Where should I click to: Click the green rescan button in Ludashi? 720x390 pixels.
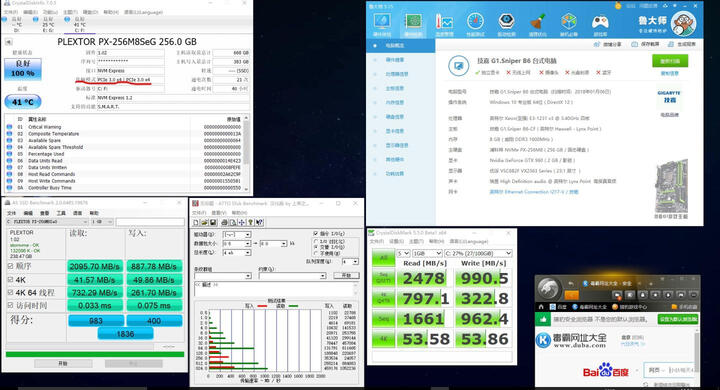670,61
